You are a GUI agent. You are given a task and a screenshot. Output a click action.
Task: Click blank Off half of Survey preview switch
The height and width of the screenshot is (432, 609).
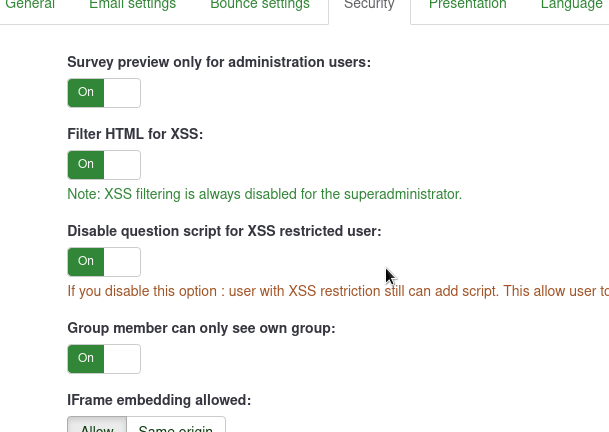click(x=122, y=93)
